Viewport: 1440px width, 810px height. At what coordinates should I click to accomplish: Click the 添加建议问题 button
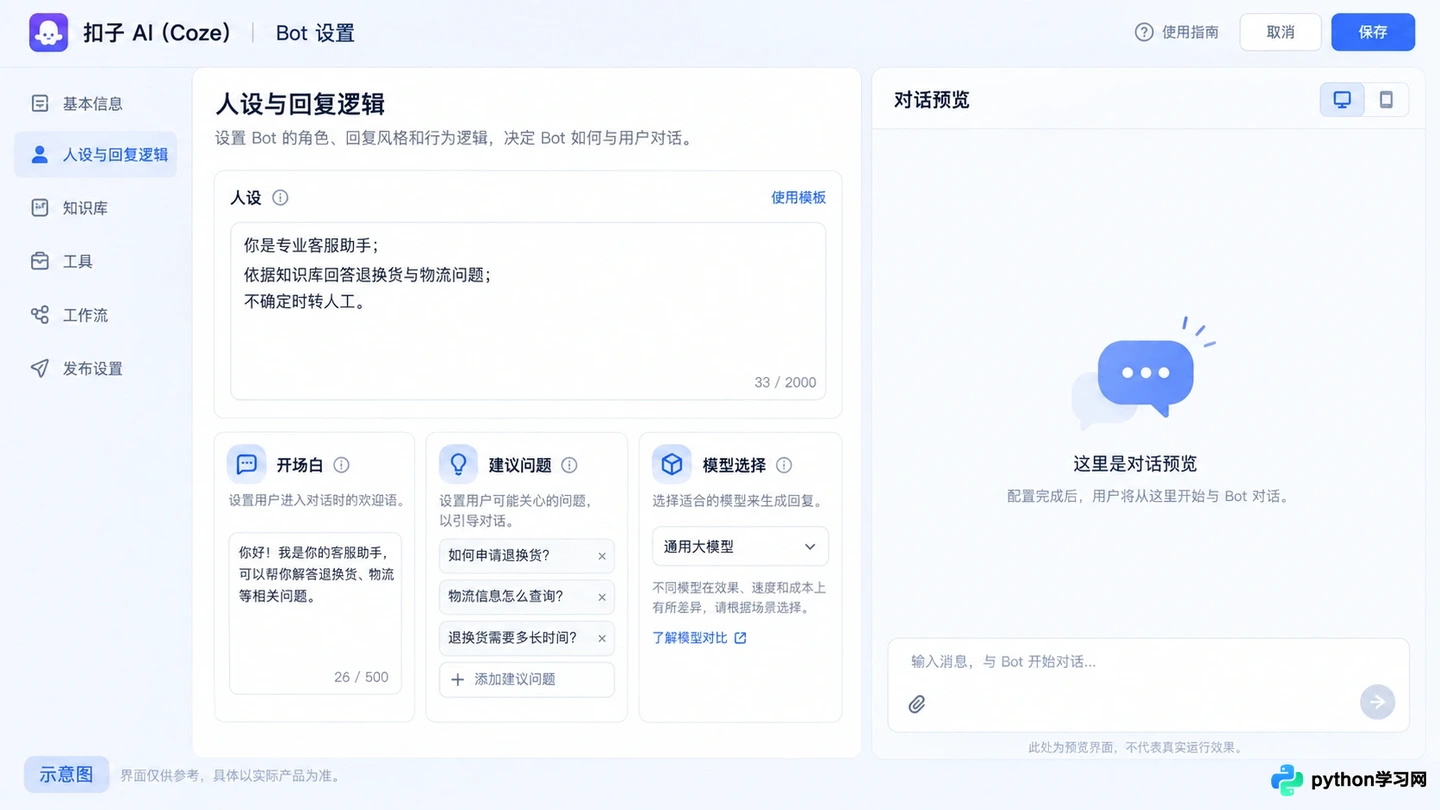(x=527, y=679)
